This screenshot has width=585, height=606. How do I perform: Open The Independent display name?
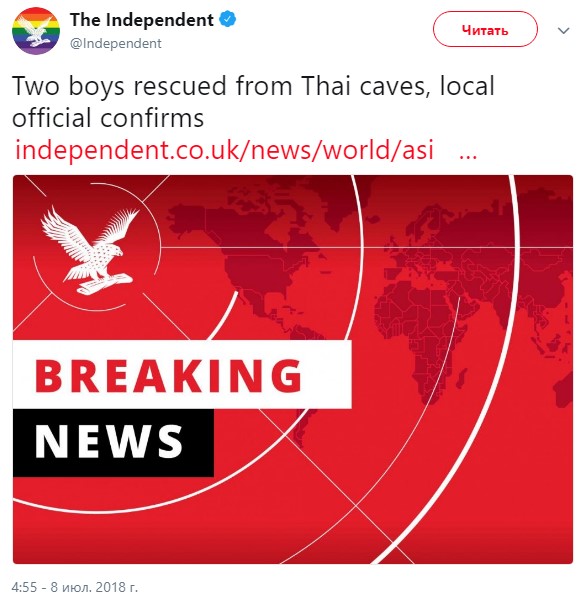142,20
